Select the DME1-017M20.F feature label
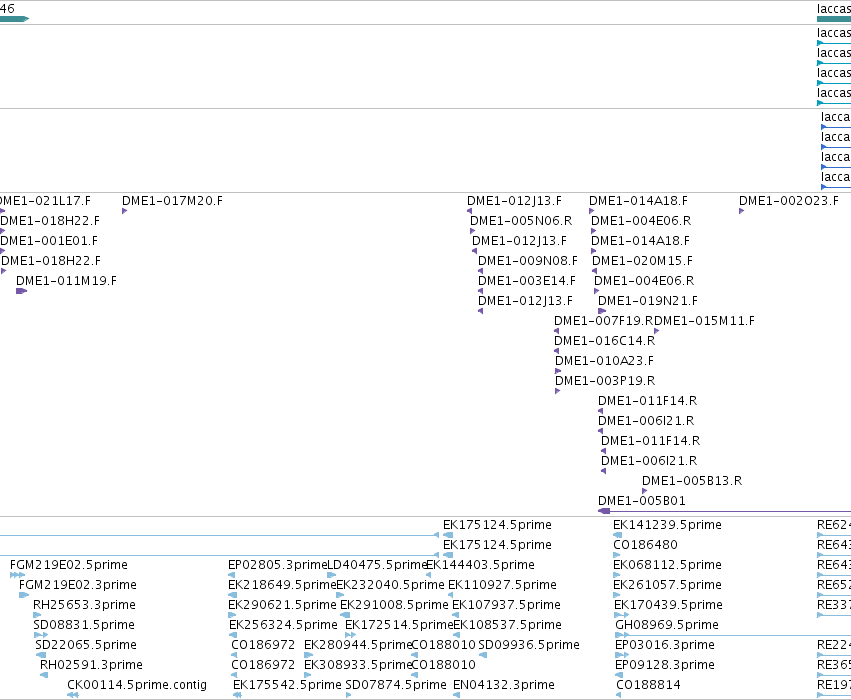Screen dimensions: 851x700 pyautogui.click(x=172, y=201)
